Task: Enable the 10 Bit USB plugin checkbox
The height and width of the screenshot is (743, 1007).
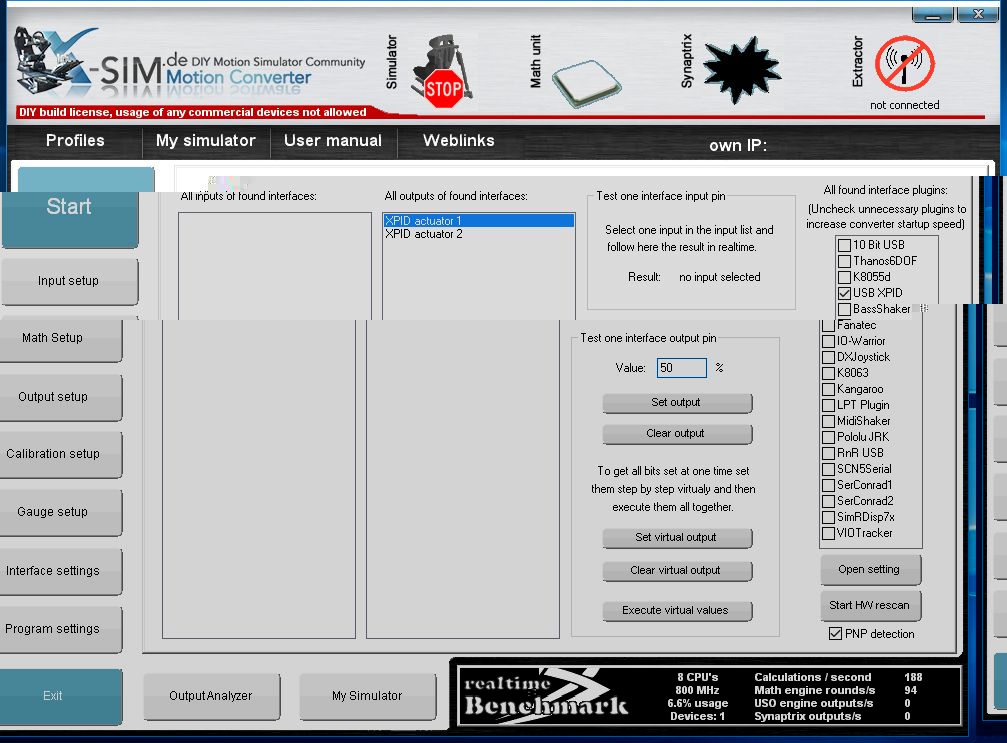Action: pyautogui.click(x=845, y=245)
